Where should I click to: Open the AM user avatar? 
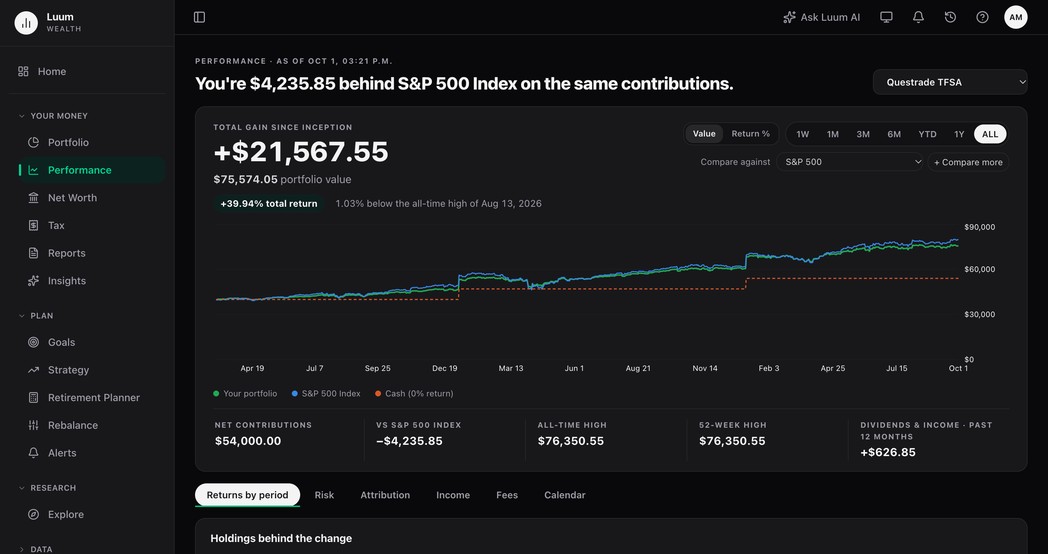coord(1016,17)
